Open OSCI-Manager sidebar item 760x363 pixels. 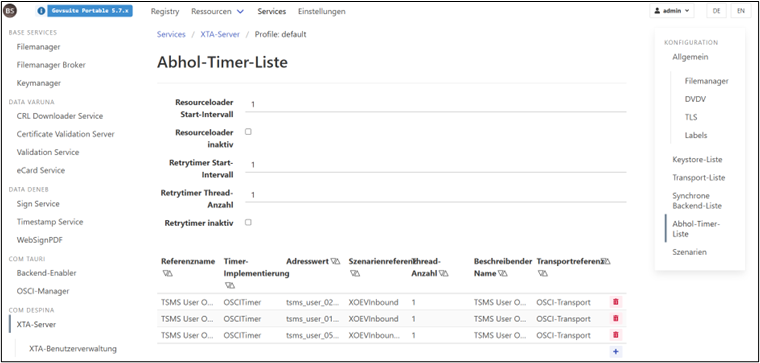(43, 291)
